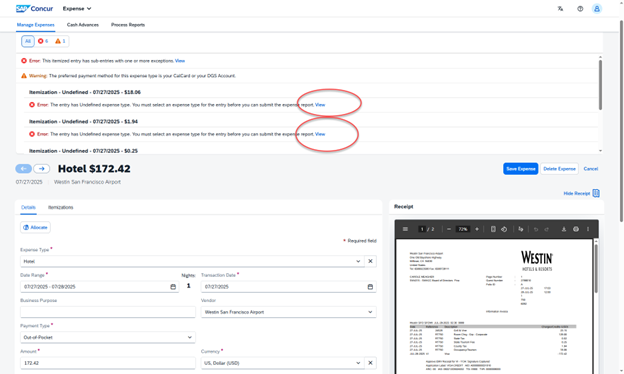Open receipt viewer more options menu
The width and height of the screenshot is (624, 374).
[x=588, y=229]
